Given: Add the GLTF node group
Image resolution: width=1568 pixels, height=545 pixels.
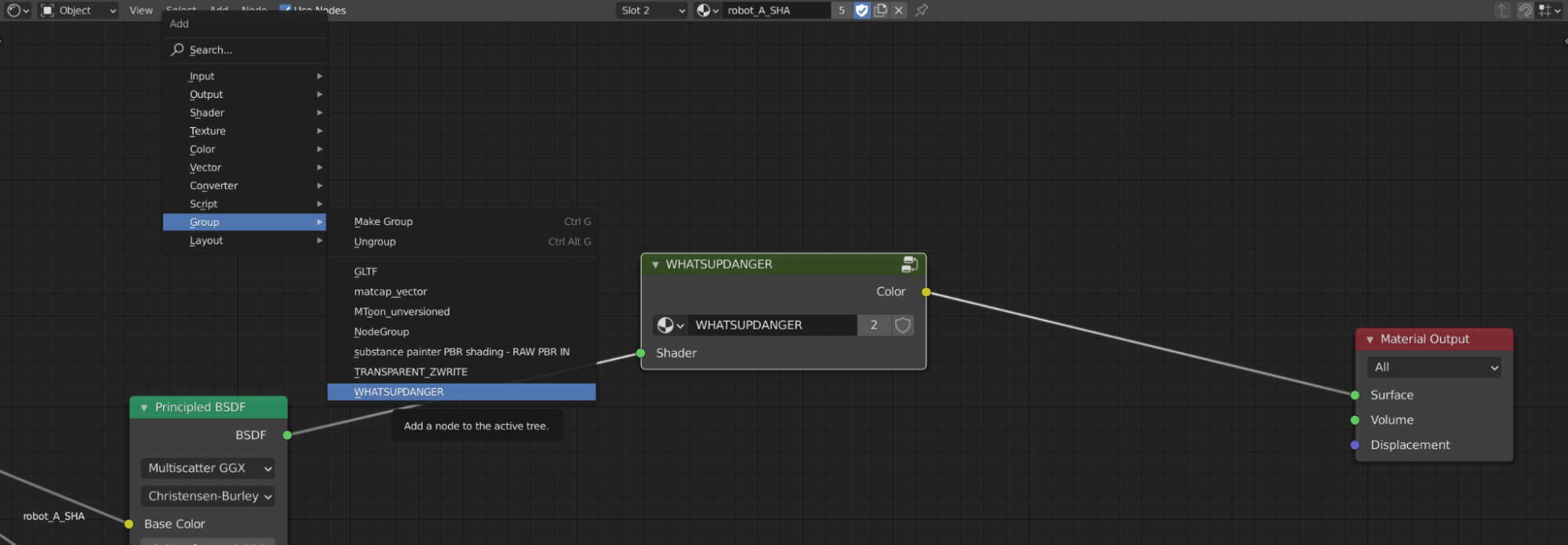Looking at the screenshot, I should [461, 271].
